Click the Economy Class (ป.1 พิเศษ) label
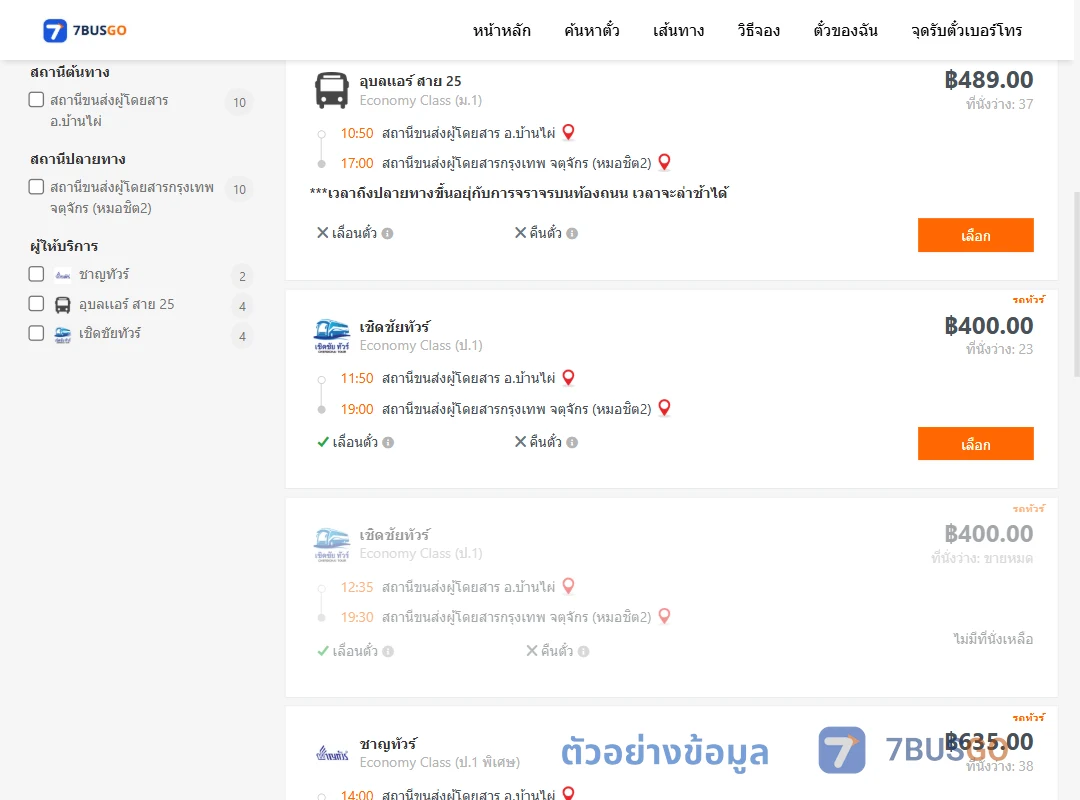 coord(439,763)
